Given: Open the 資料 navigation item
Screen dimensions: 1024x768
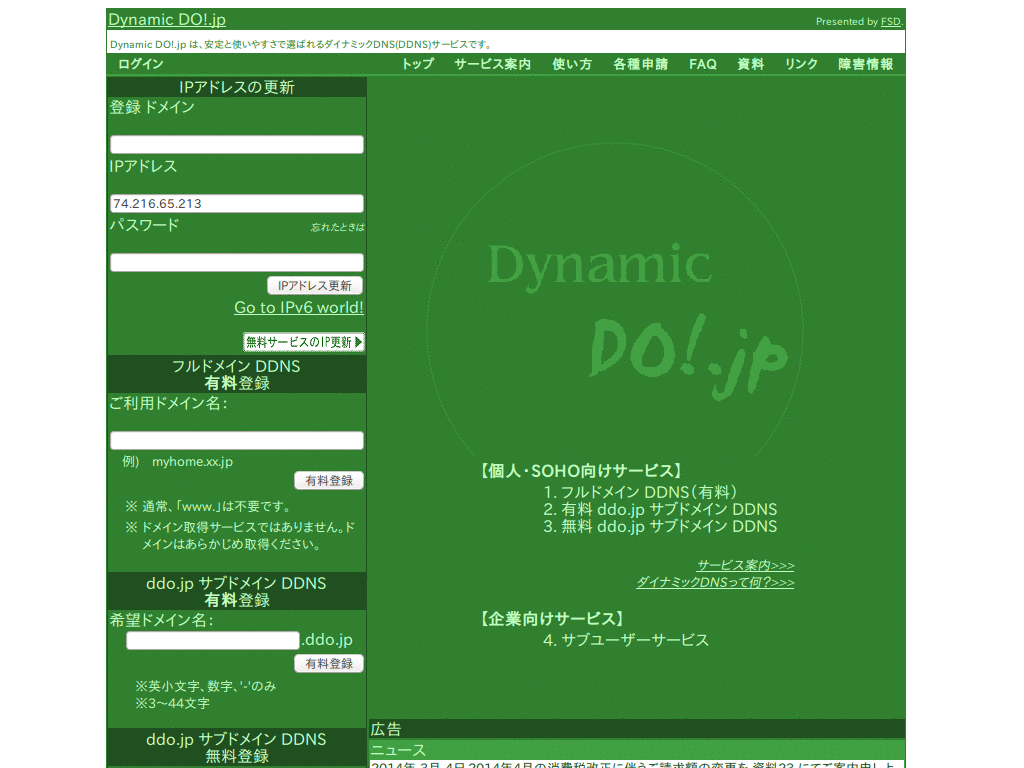Looking at the screenshot, I should [x=750, y=64].
